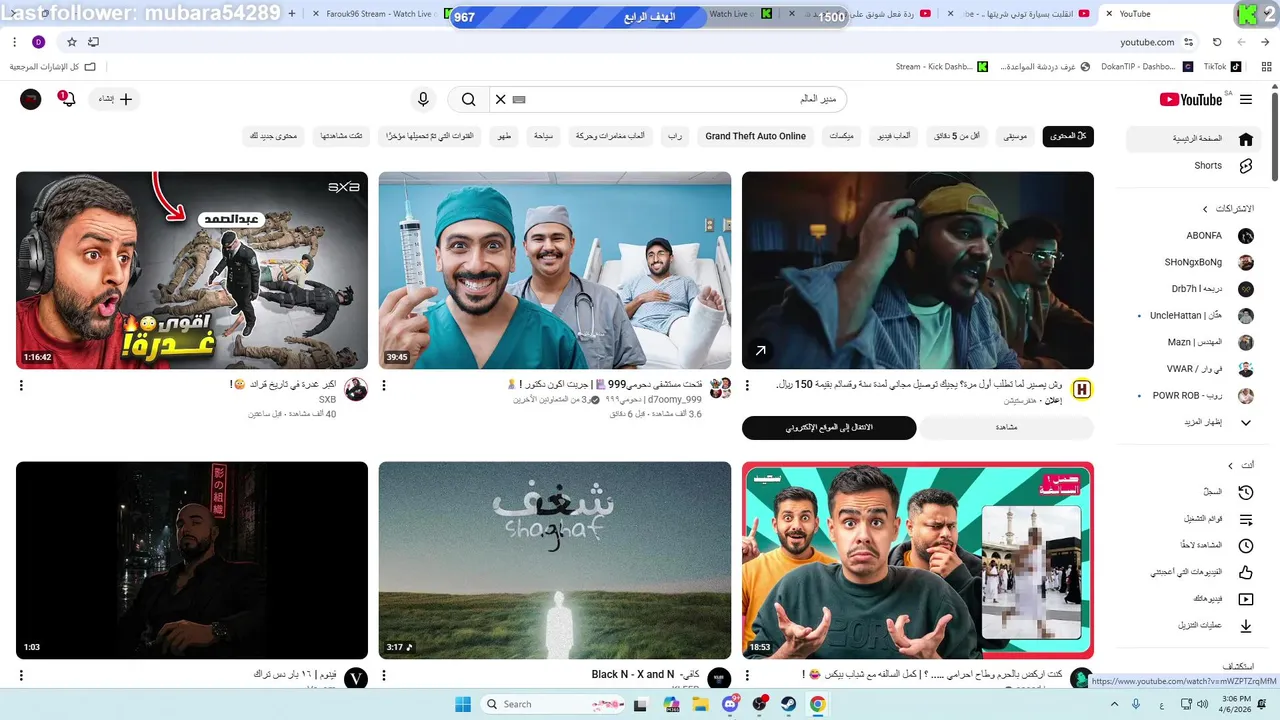Click the Windows taskbar search box

553,704
